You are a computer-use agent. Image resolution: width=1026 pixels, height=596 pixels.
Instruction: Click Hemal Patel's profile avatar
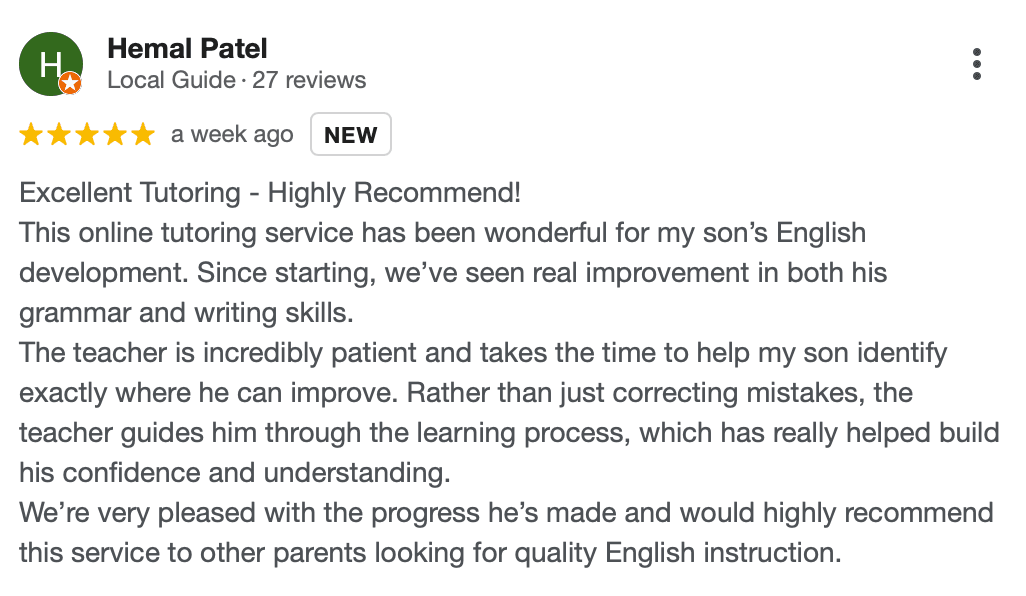(x=50, y=63)
